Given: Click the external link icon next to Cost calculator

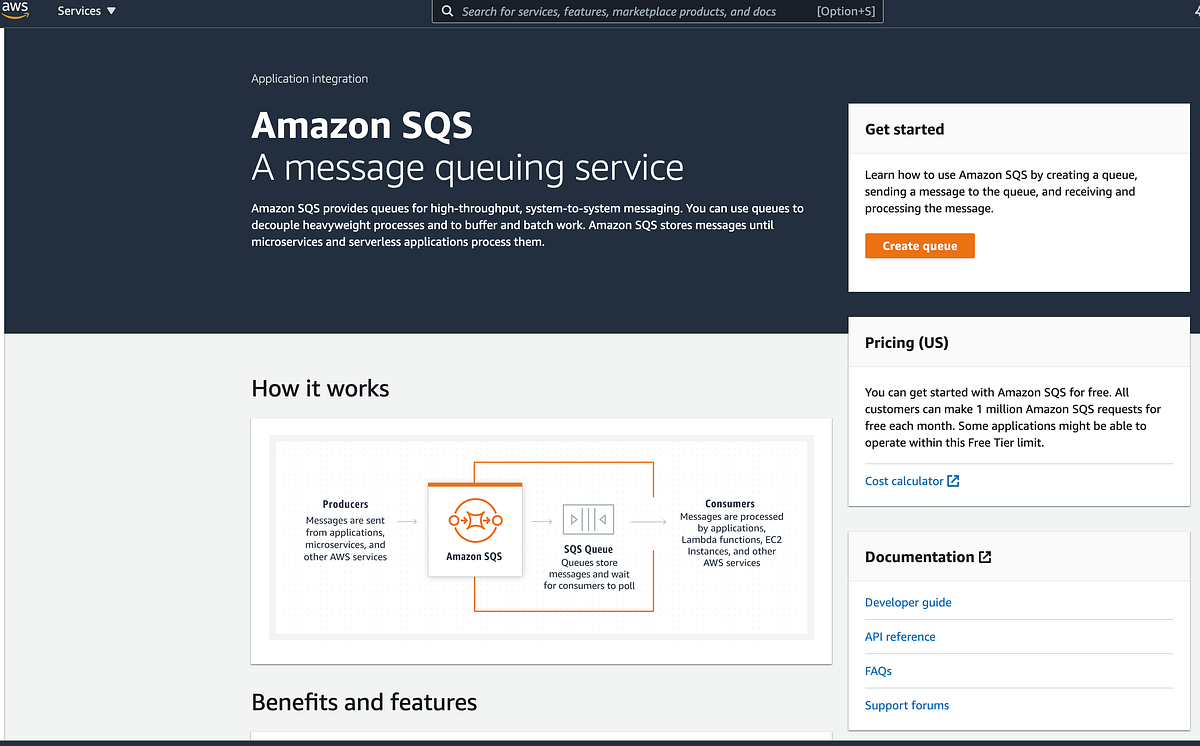Looking at the screenshot, I should [953, 481].
